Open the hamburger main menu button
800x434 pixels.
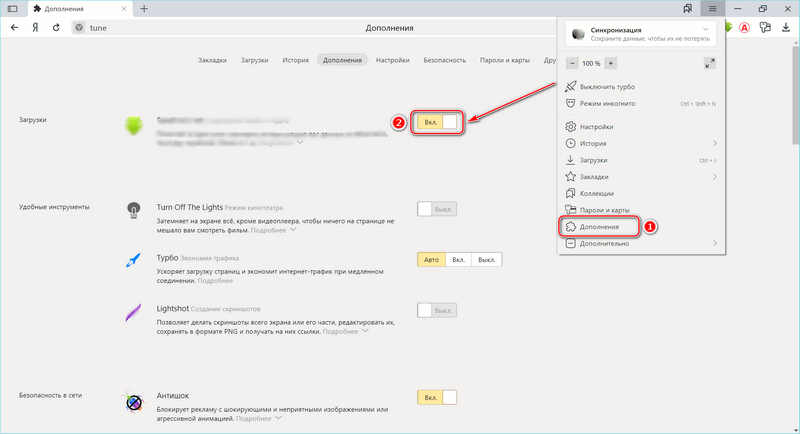coord(712,8)
